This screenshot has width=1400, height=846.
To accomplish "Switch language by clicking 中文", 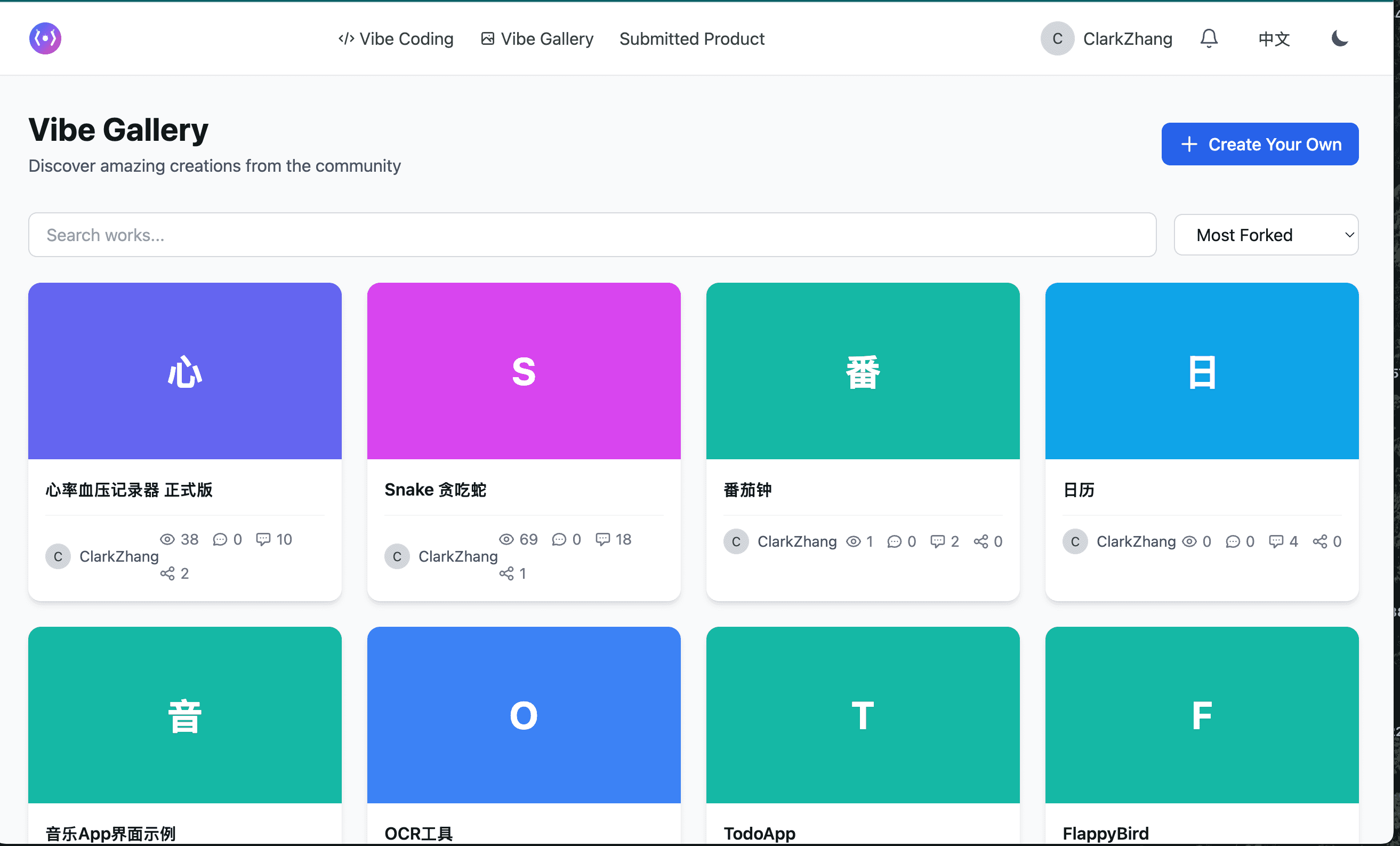I will [x=1273, y=38].
